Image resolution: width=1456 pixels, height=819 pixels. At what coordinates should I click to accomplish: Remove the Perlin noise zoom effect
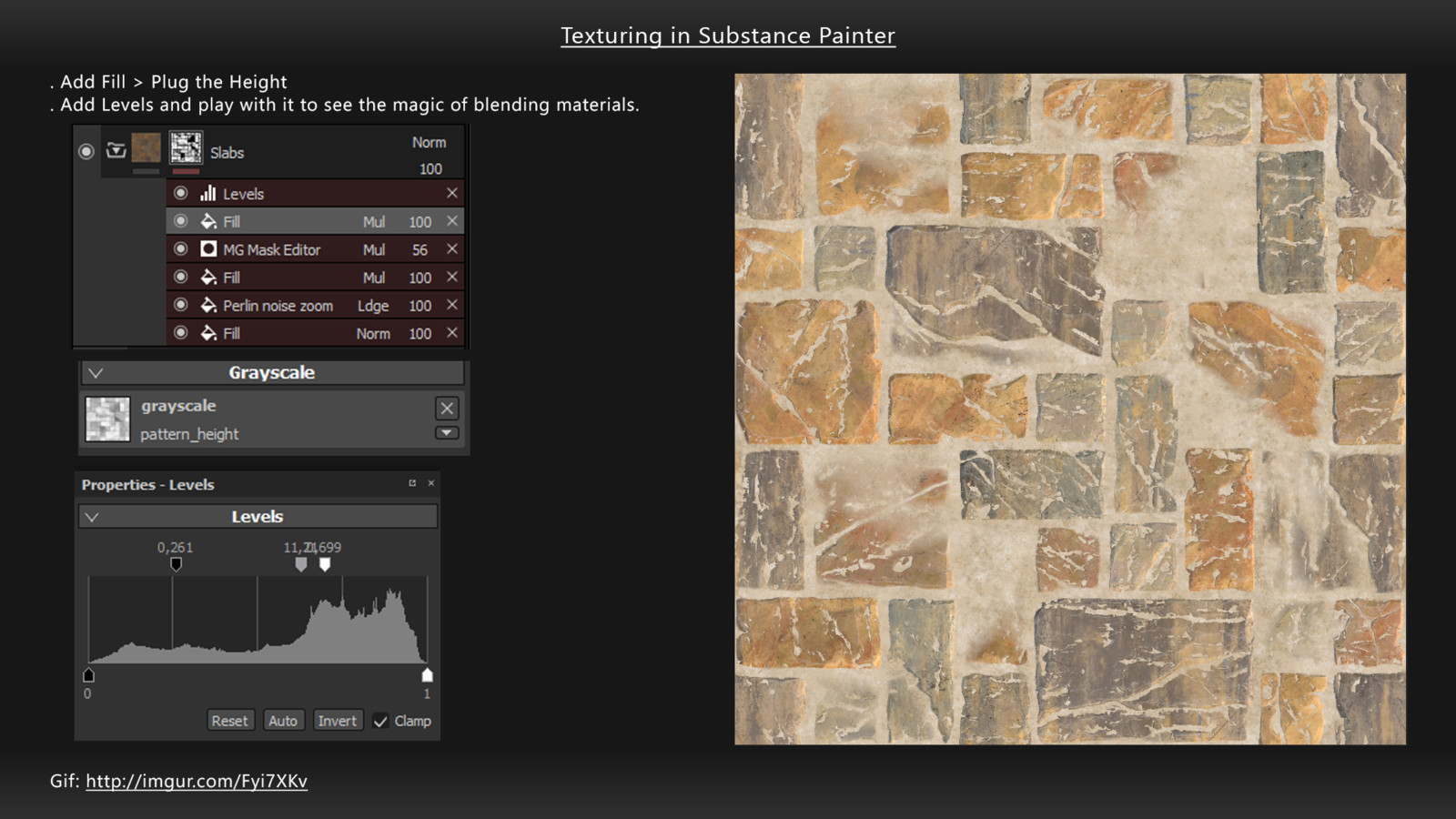point(451,305)
